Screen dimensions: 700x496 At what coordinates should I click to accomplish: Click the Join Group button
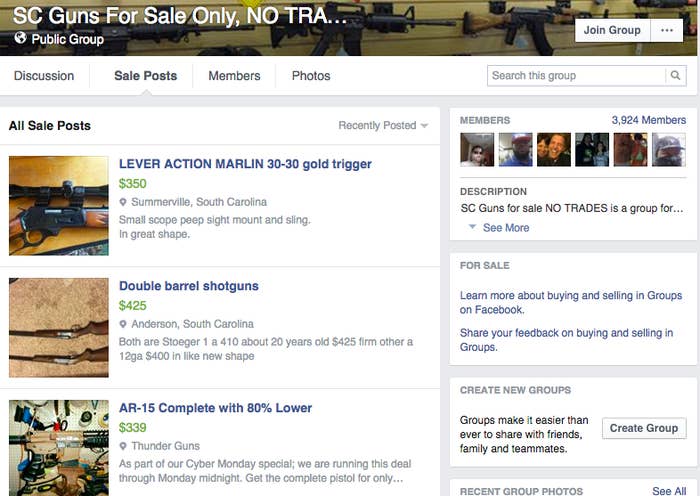(612, 30)
